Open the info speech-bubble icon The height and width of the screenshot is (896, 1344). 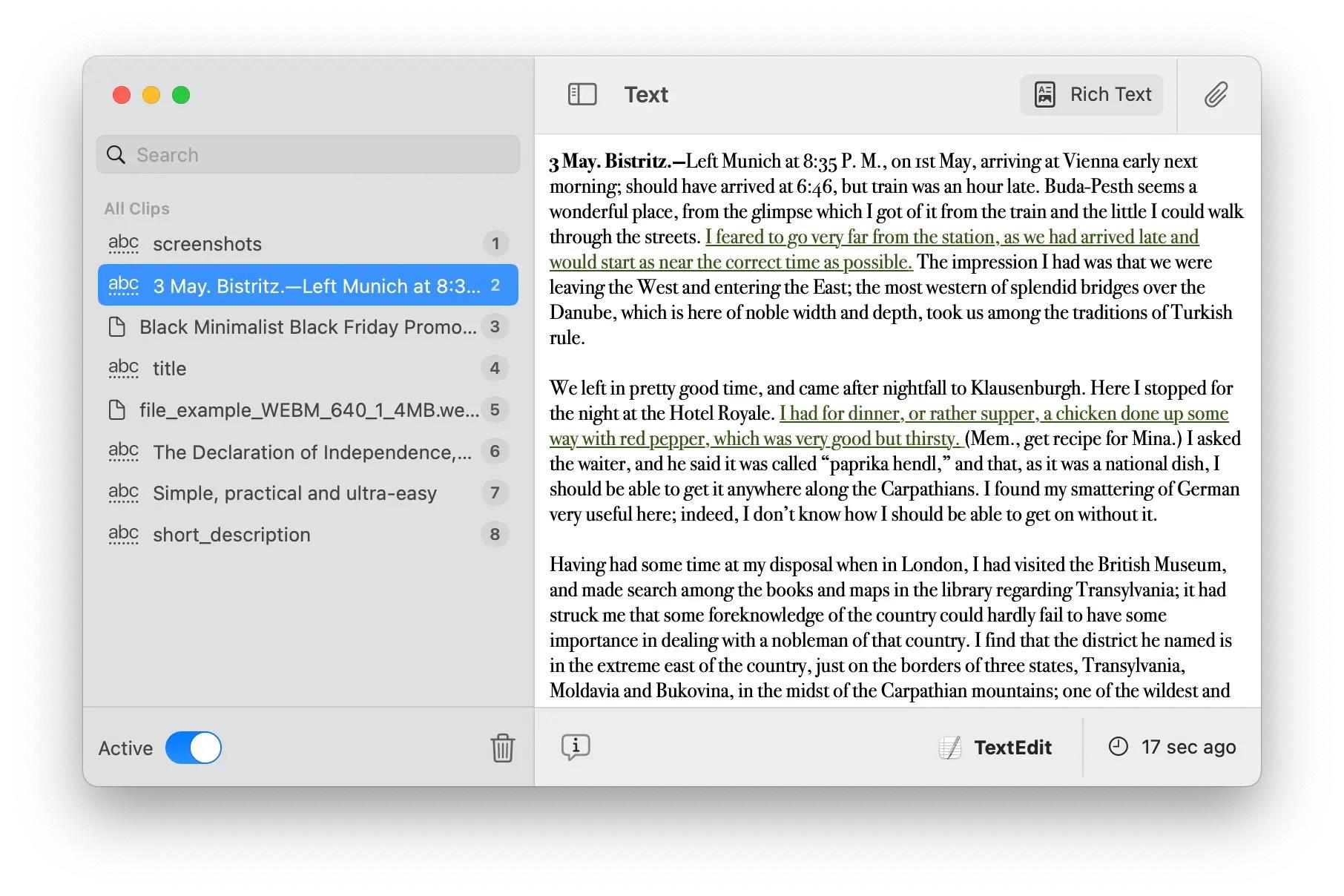[576, 747]
